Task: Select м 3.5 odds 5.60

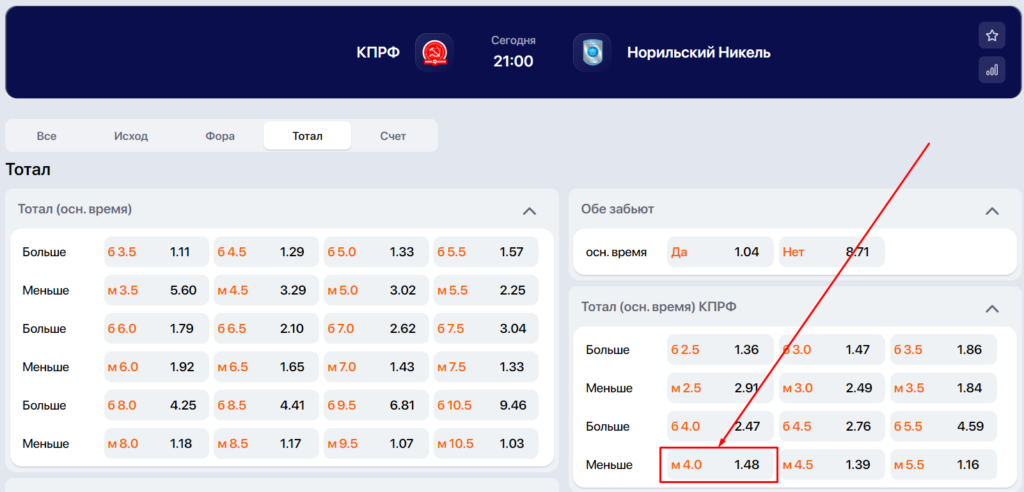Action: click(156, 290)
